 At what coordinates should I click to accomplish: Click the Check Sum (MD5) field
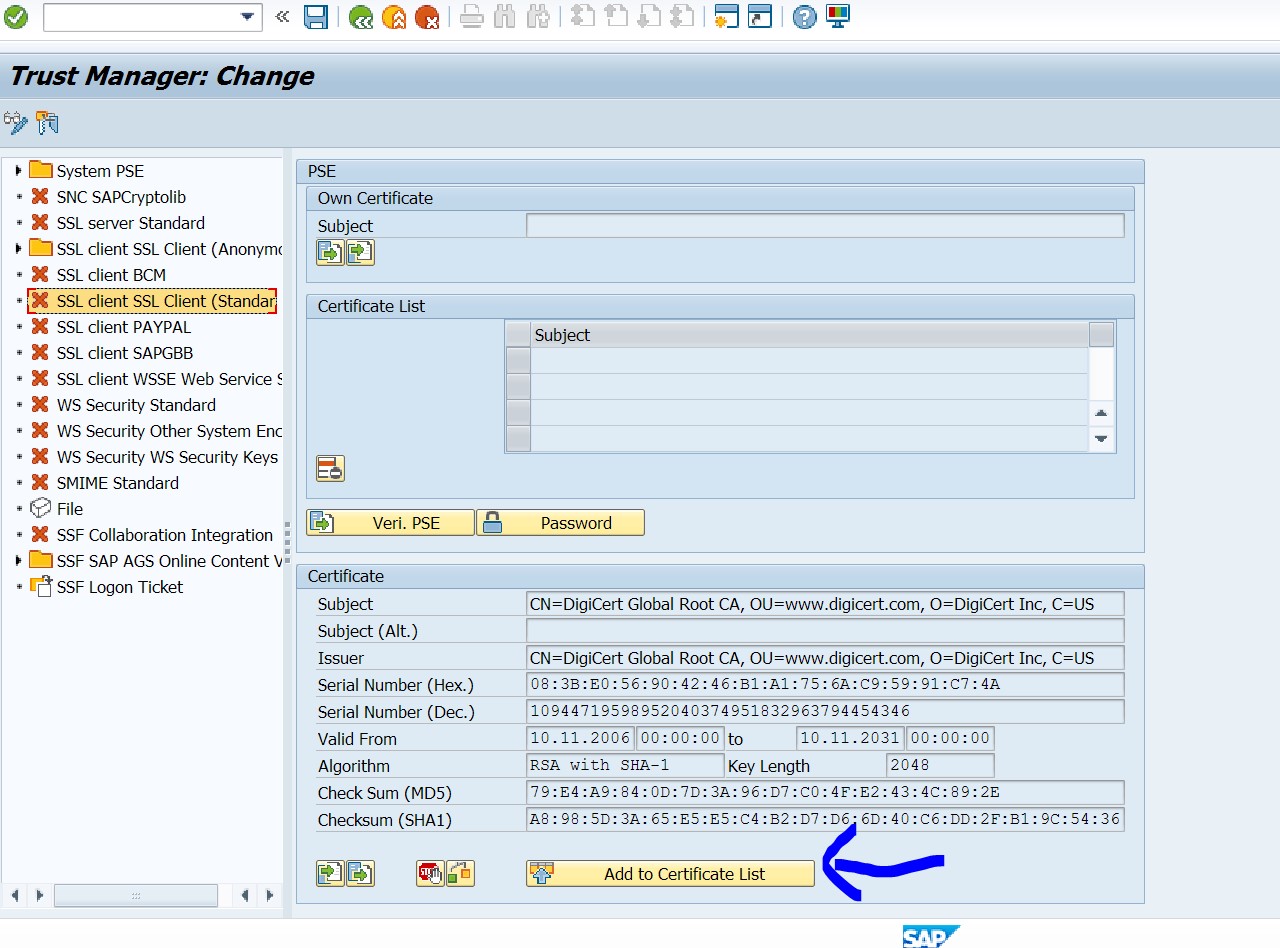825,793
